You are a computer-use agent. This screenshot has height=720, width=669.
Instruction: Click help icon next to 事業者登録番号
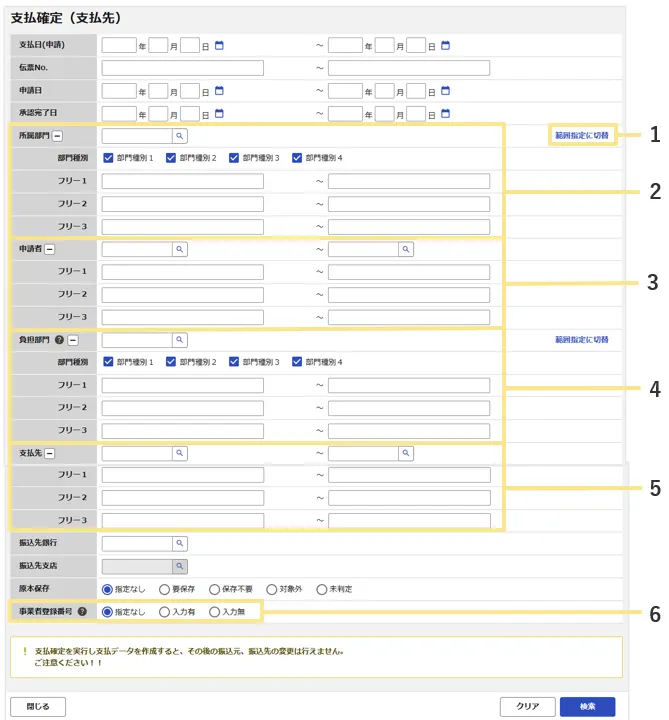coord(83,611)
